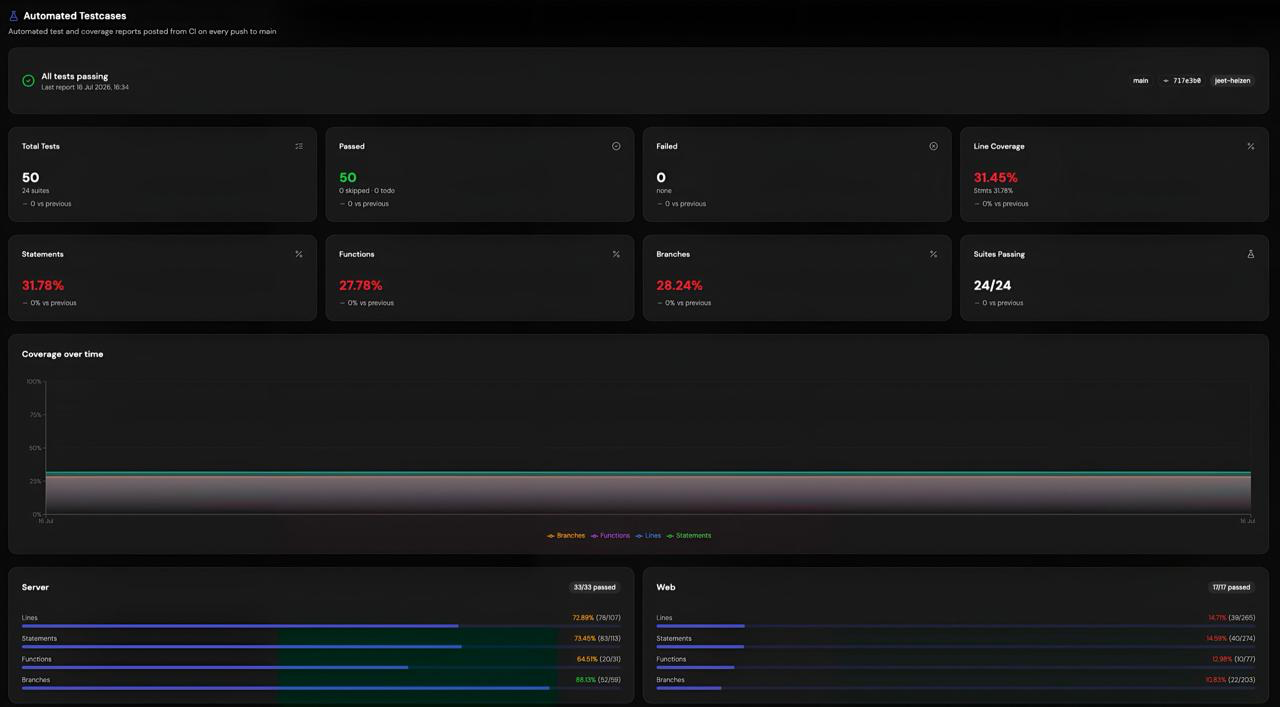
Task: Click the Server Statements coverage bar
Action: (321, 647)
